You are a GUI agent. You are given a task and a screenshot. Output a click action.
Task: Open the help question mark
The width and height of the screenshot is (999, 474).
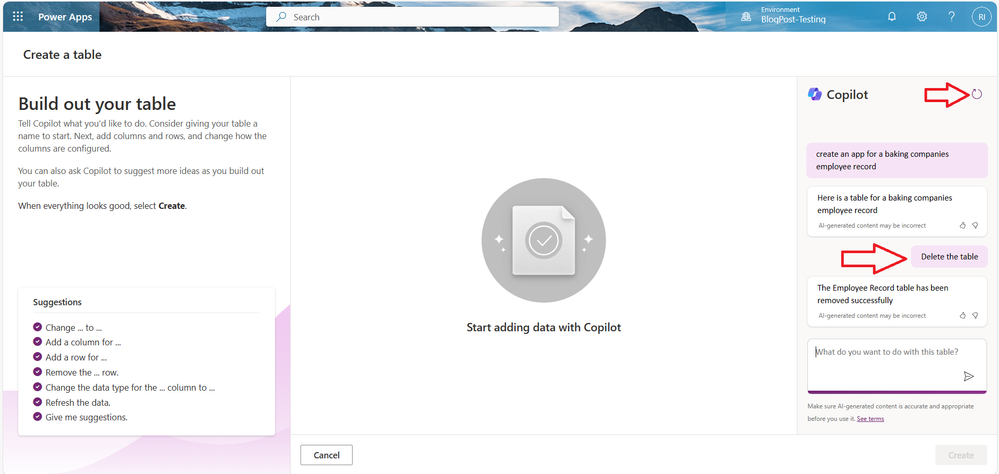951,17
